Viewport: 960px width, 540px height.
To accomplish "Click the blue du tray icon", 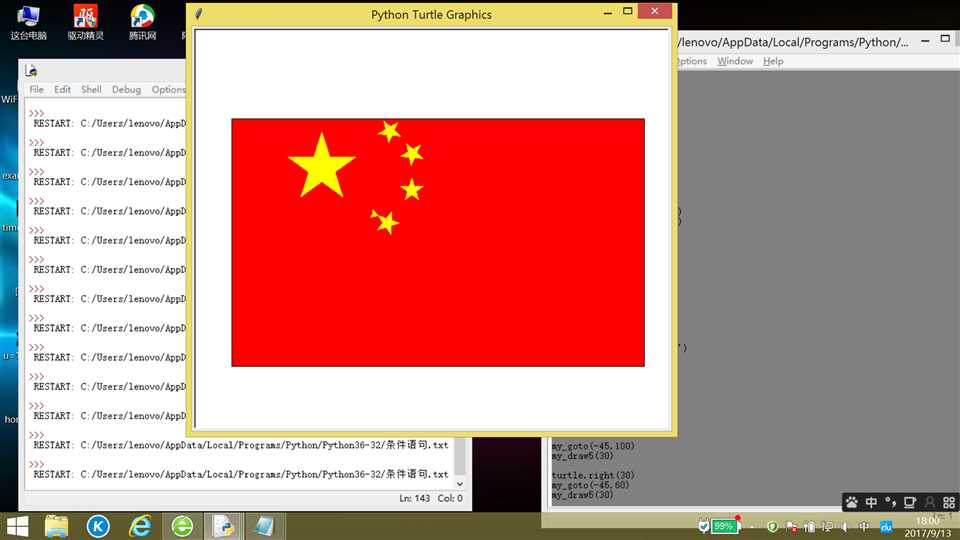I will point(886,527).
